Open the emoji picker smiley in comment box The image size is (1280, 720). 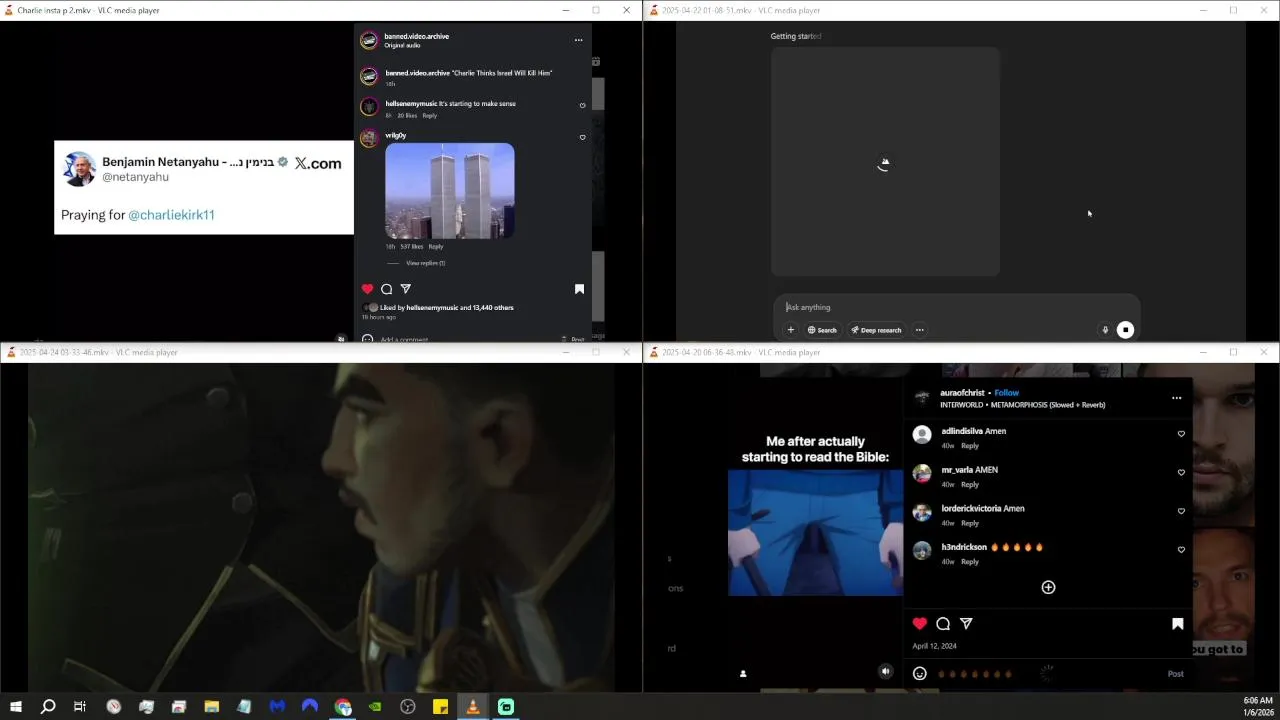920,674
